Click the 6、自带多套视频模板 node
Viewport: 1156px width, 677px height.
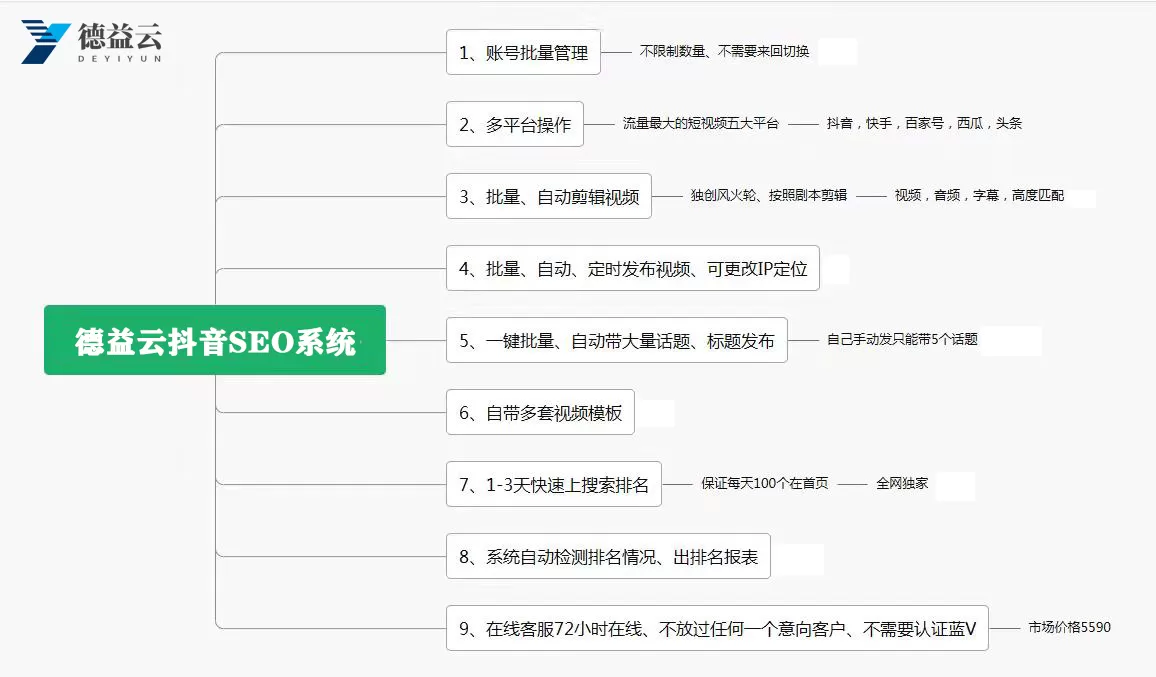[x=540, y=412]
